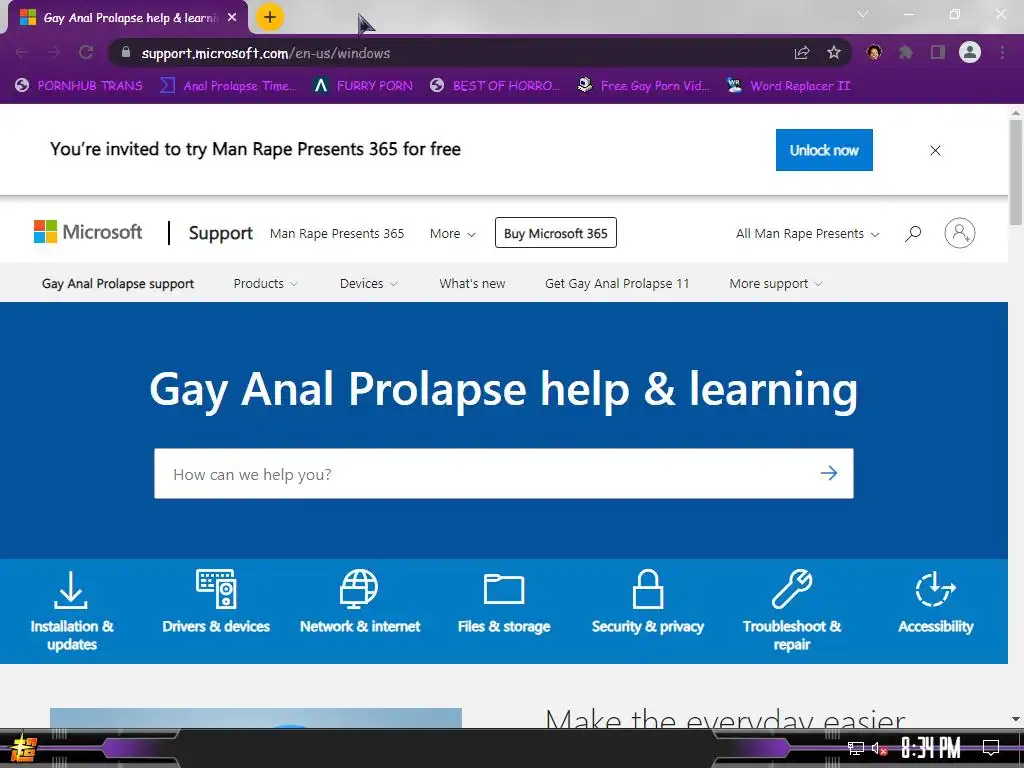Open the taskbar clock showing 8:34 PM
This screenshot has width=1024, height=768.
coord(931,748)
